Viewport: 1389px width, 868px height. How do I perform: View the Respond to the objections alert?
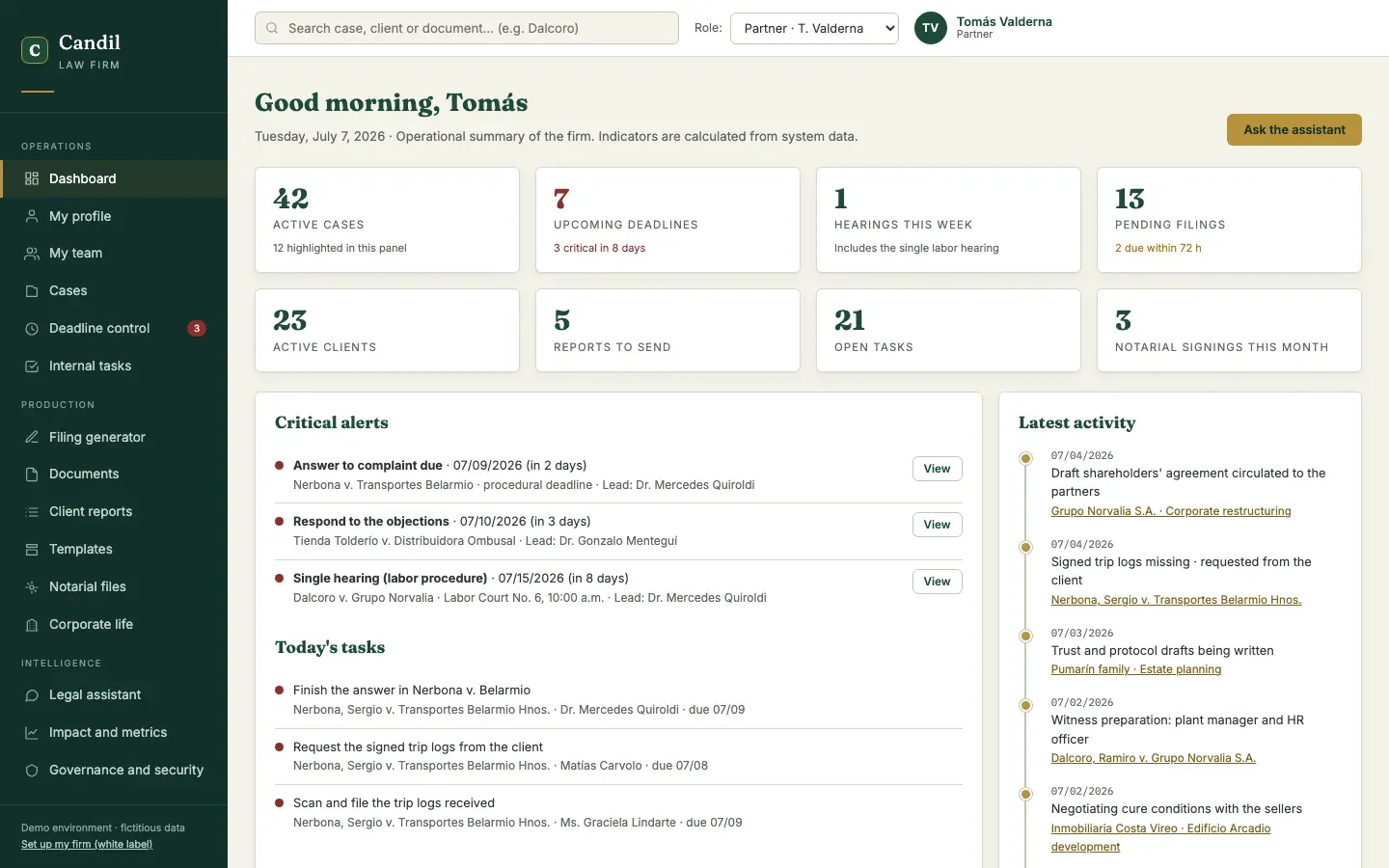[937, 525]
